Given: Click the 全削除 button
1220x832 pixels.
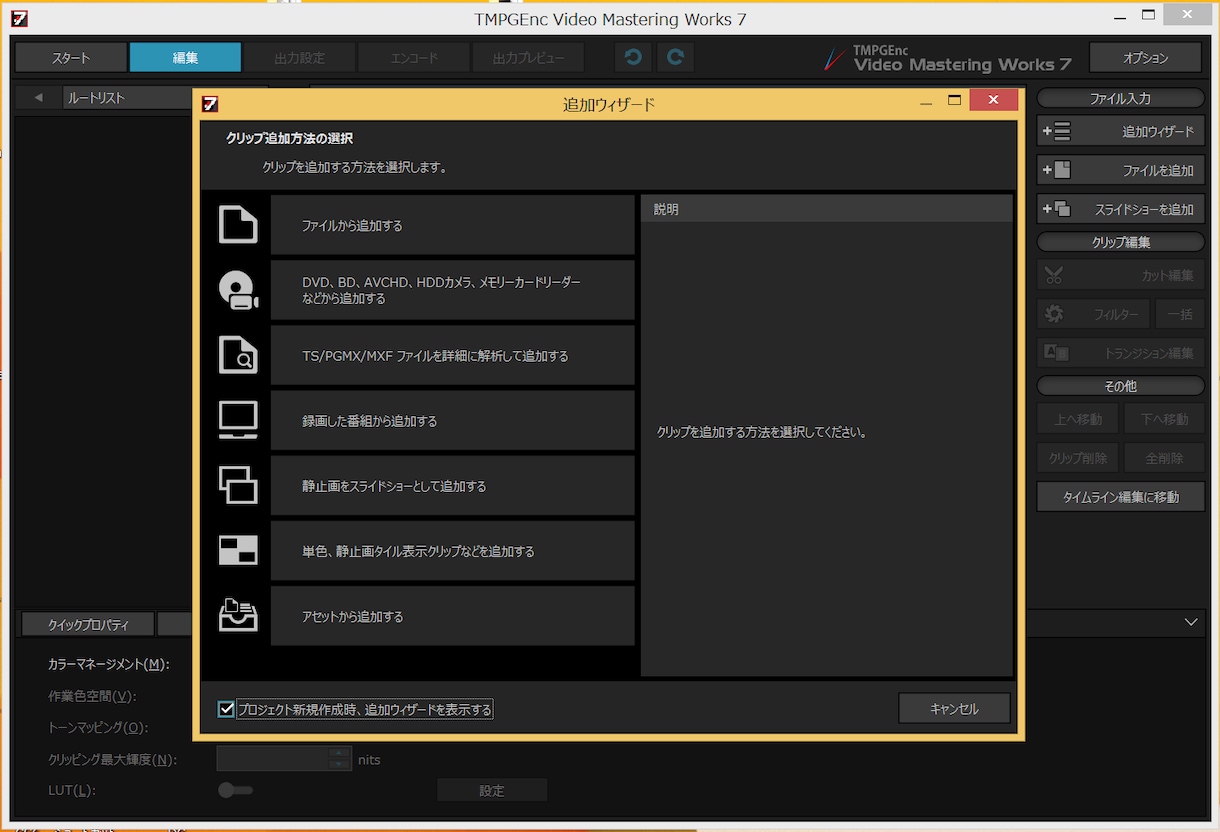Looking at the screenshot, I should pos(1164,458).
